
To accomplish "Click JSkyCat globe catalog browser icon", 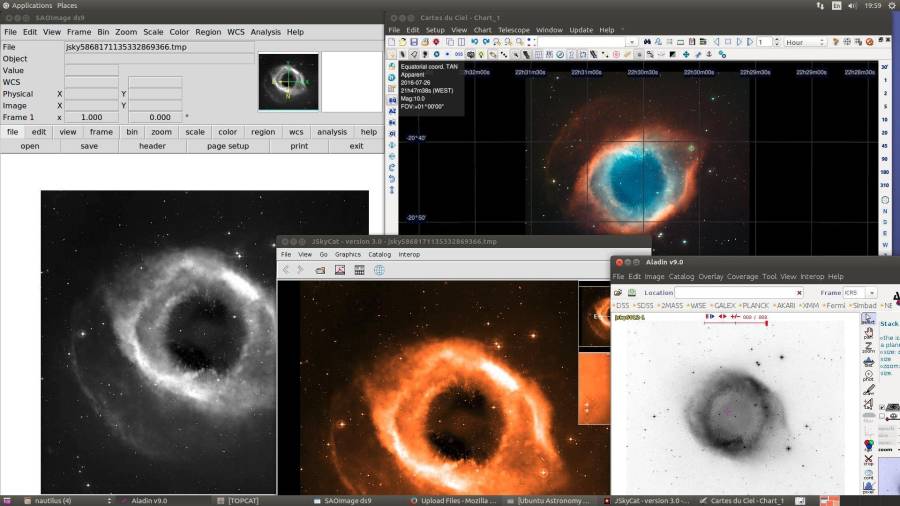I will [379, 270].
